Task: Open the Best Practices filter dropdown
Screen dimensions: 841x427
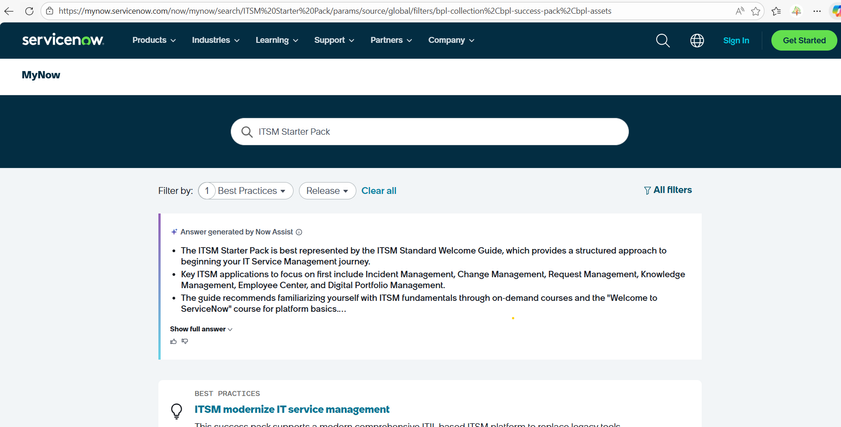Action: tap(246, 191)
